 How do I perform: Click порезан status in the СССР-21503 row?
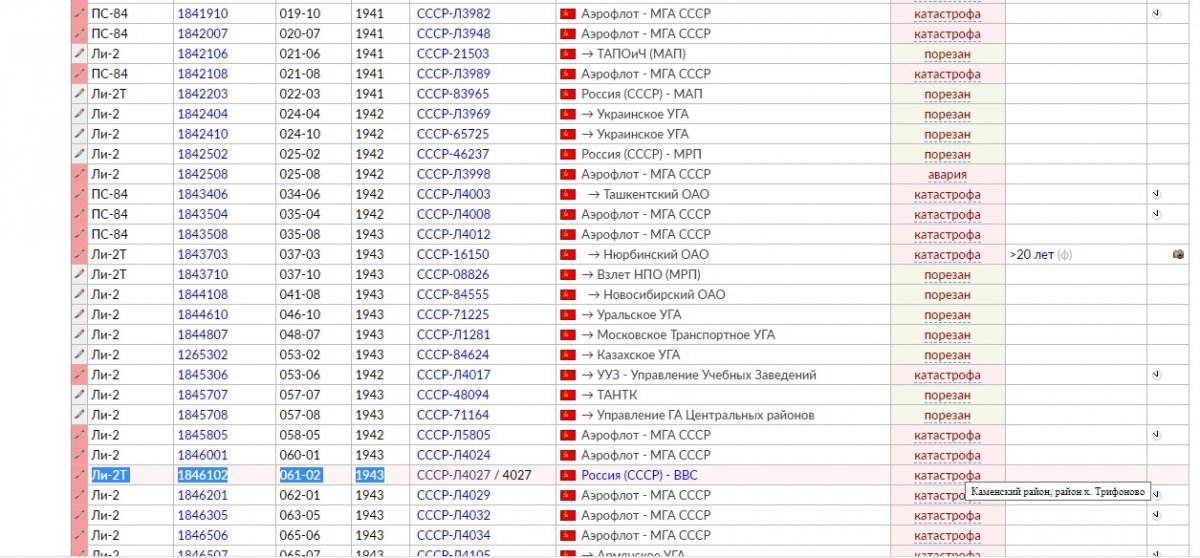tap(947, 54)
